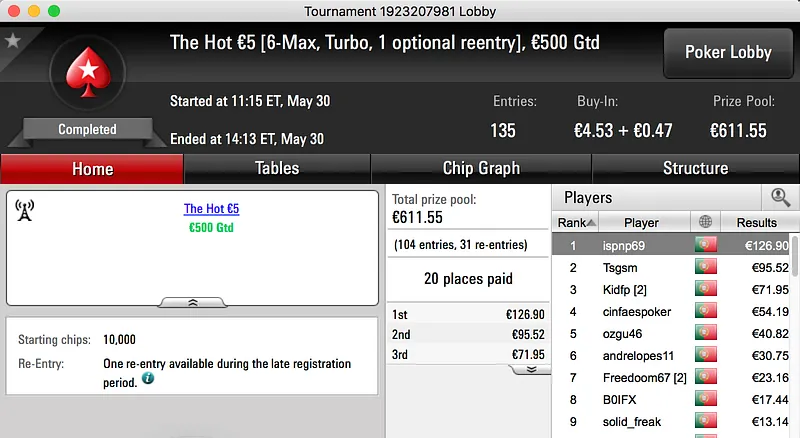Open the player search magnifier
Image resolution: width=800 pixels, height=438 pixels.
point(779,197)
